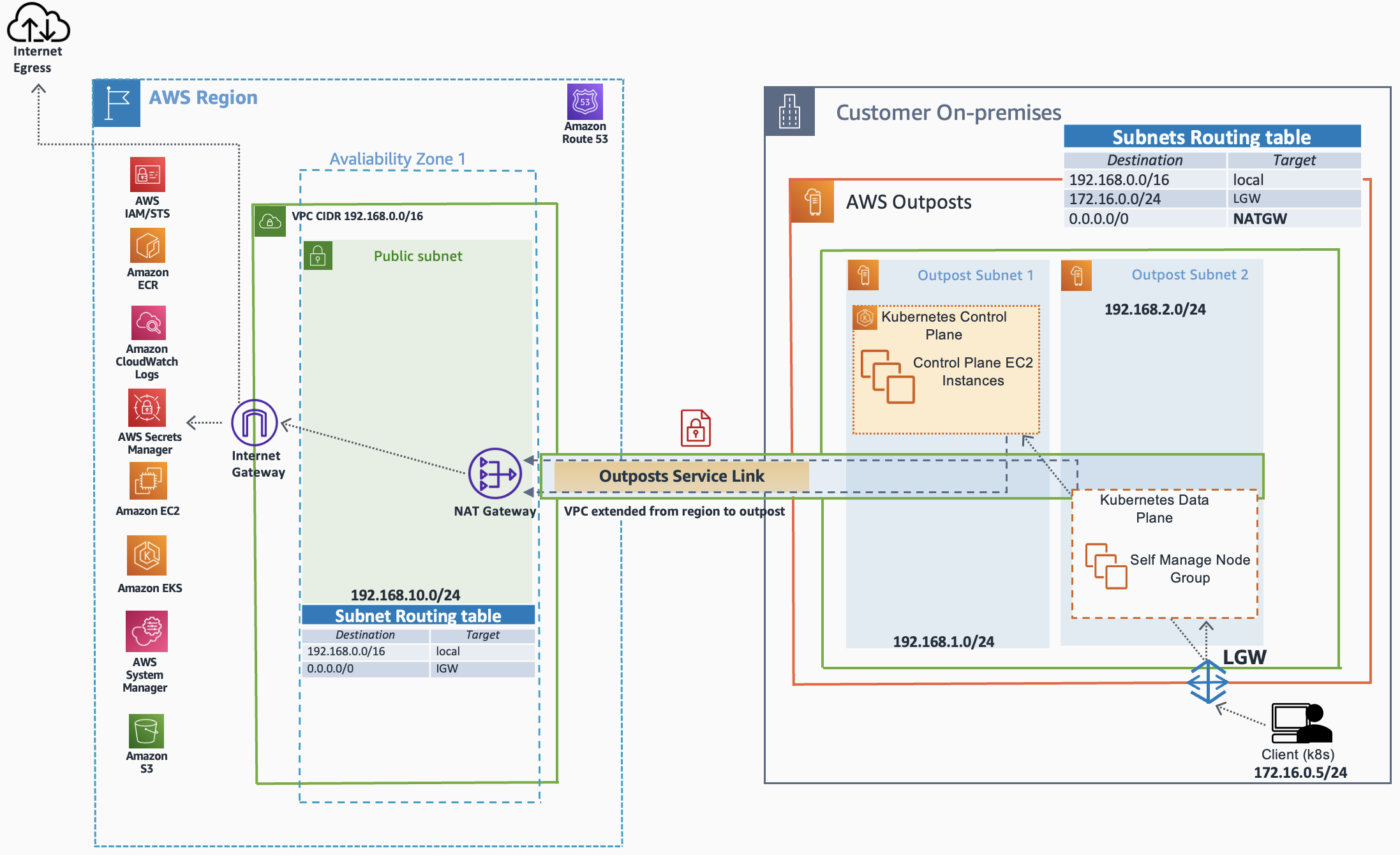Viewport: 1400px width, 855px height.
Task: Click the Internet Egress cloud icon
Action: click(38, 23)
